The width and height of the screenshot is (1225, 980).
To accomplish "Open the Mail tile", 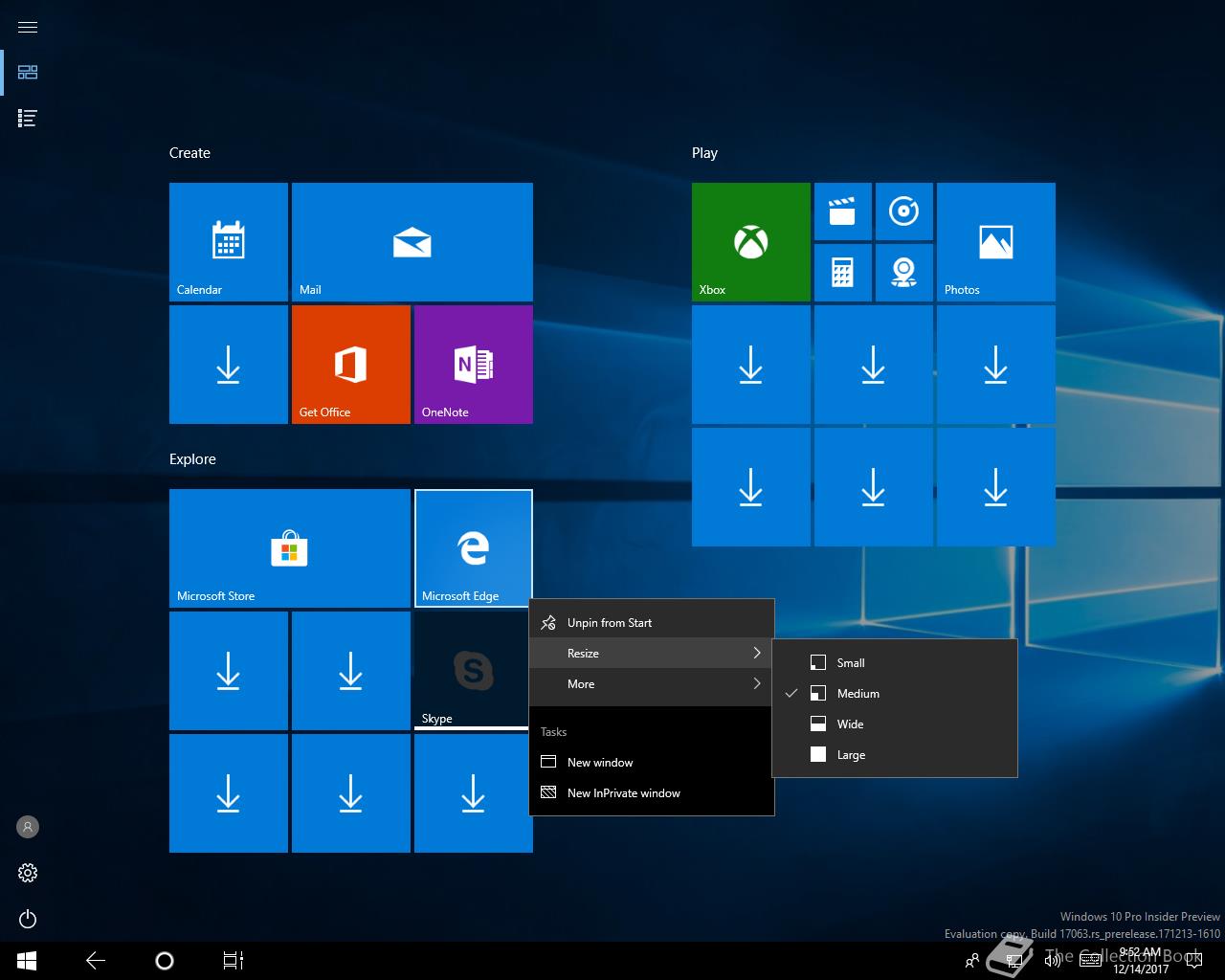I will pos(412,242).
